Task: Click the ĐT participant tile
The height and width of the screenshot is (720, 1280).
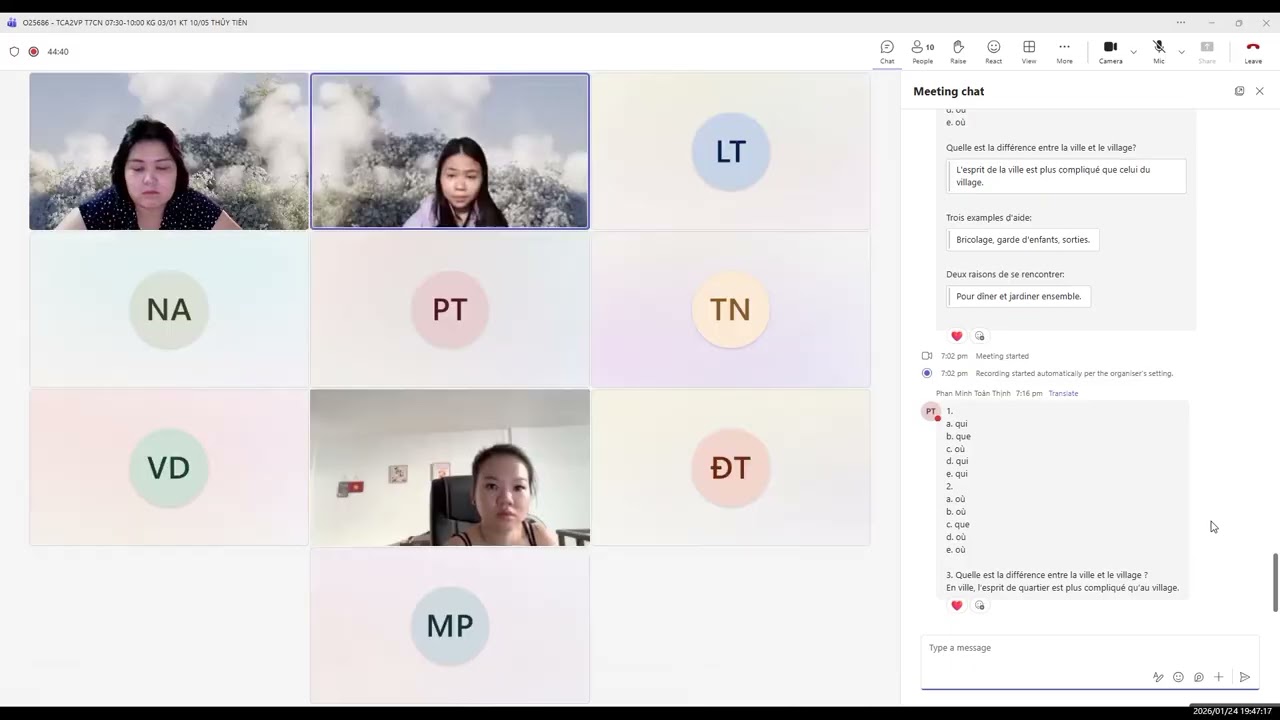Action: (730, 467)
